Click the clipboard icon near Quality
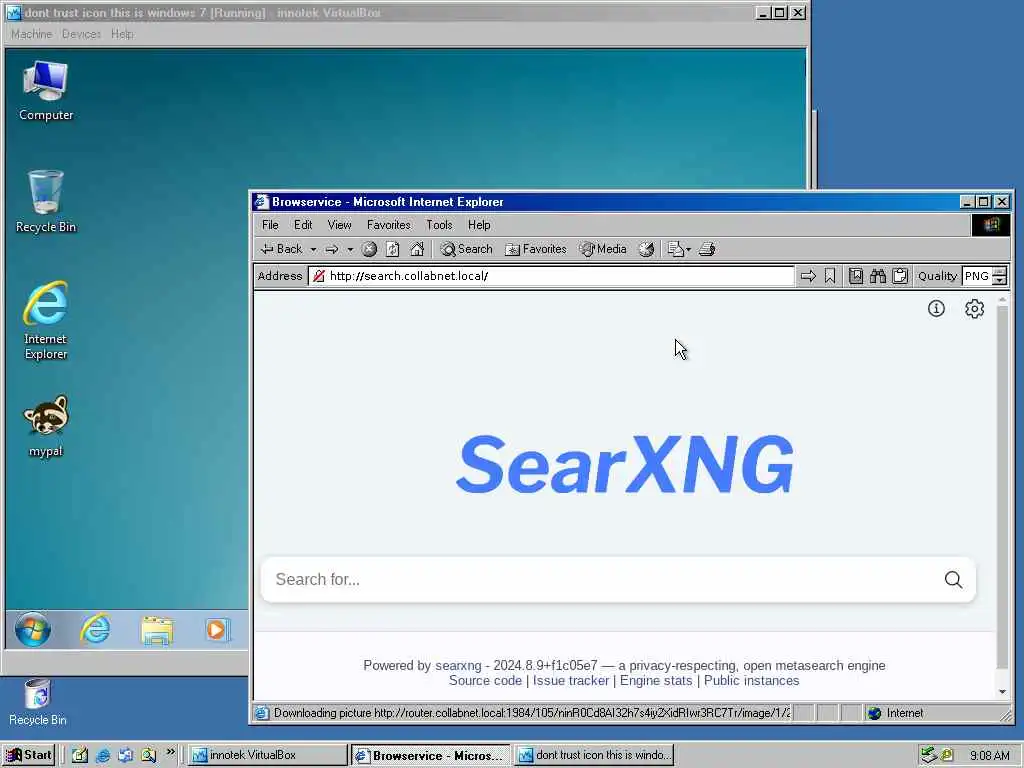The width and height of the screenshot is (1024, 768). point(900,276)
